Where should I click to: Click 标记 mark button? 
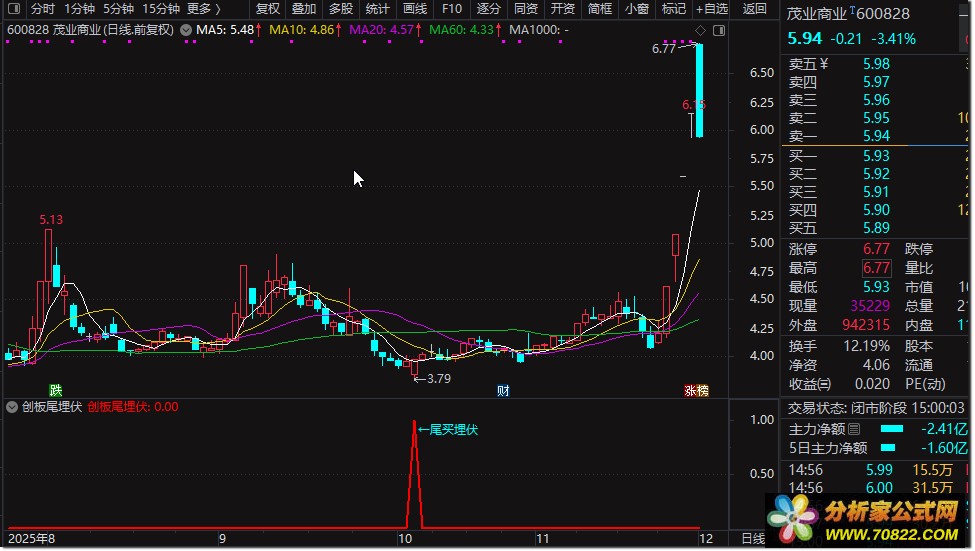pyautogui.click(x=673, y=9)
